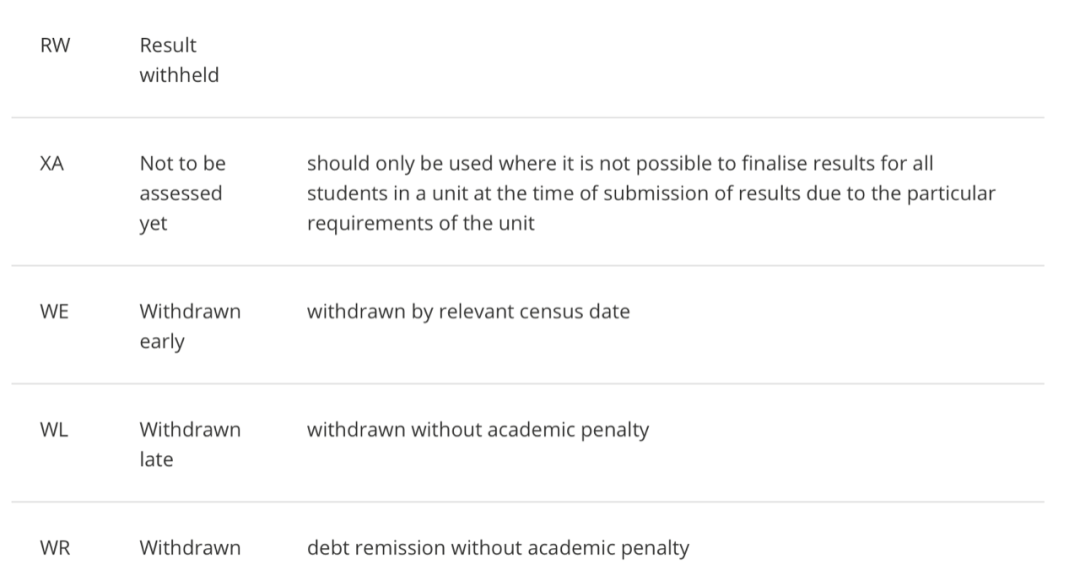
Task: Select the WL grade code
Action: pyautogui.click(x=54, y=430)
